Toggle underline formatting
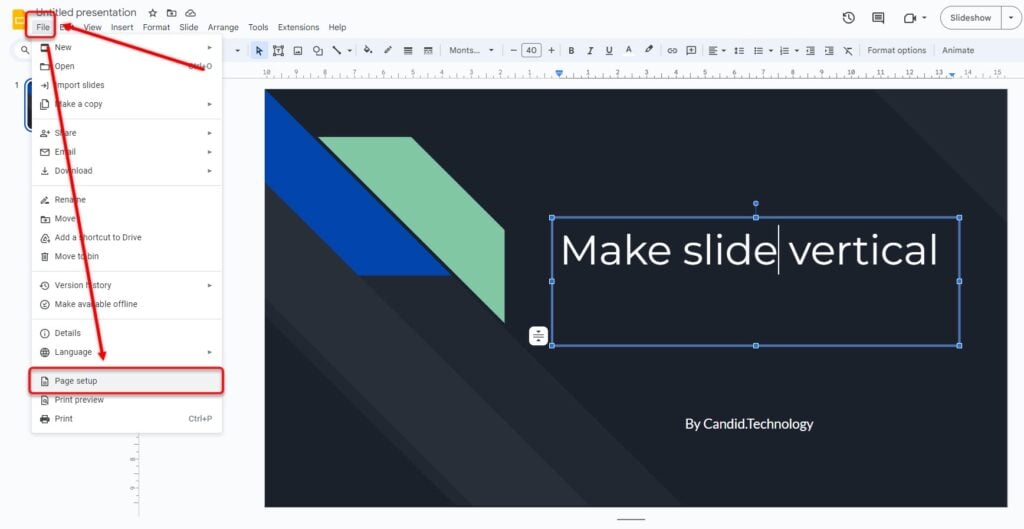This screenshot has width=1024, height=529. [609, 50]
